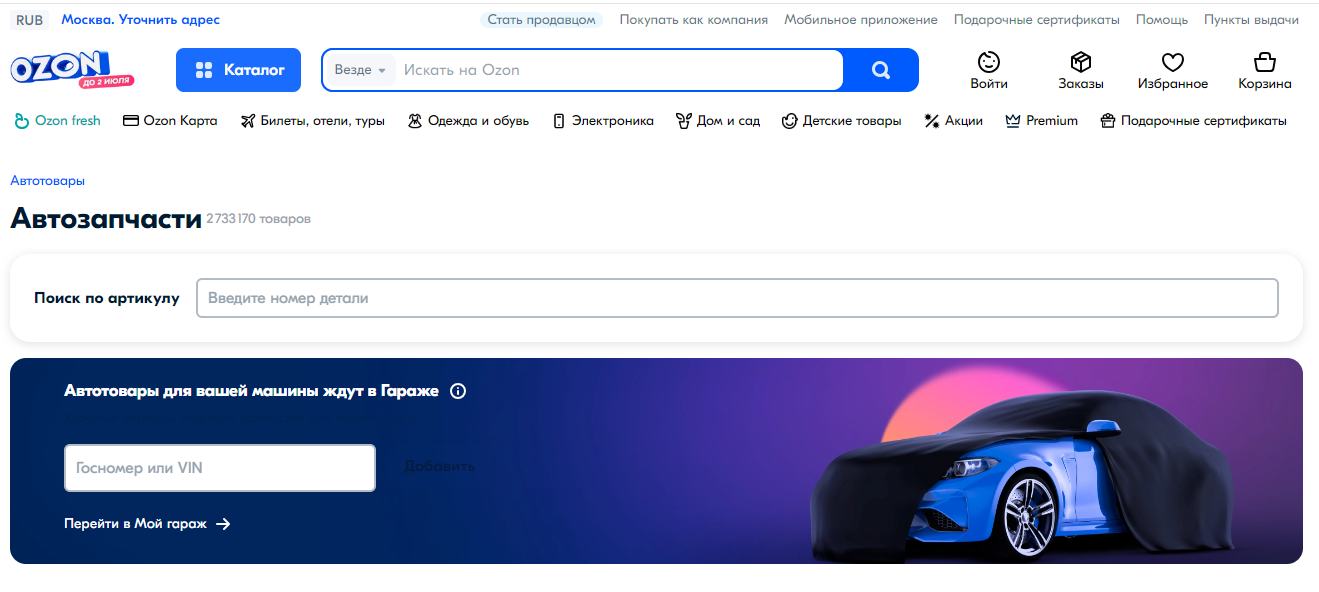Viewport: 1319px width, 592px height.
Task: Click Стать продавцом link
Action: coord(541,19)
